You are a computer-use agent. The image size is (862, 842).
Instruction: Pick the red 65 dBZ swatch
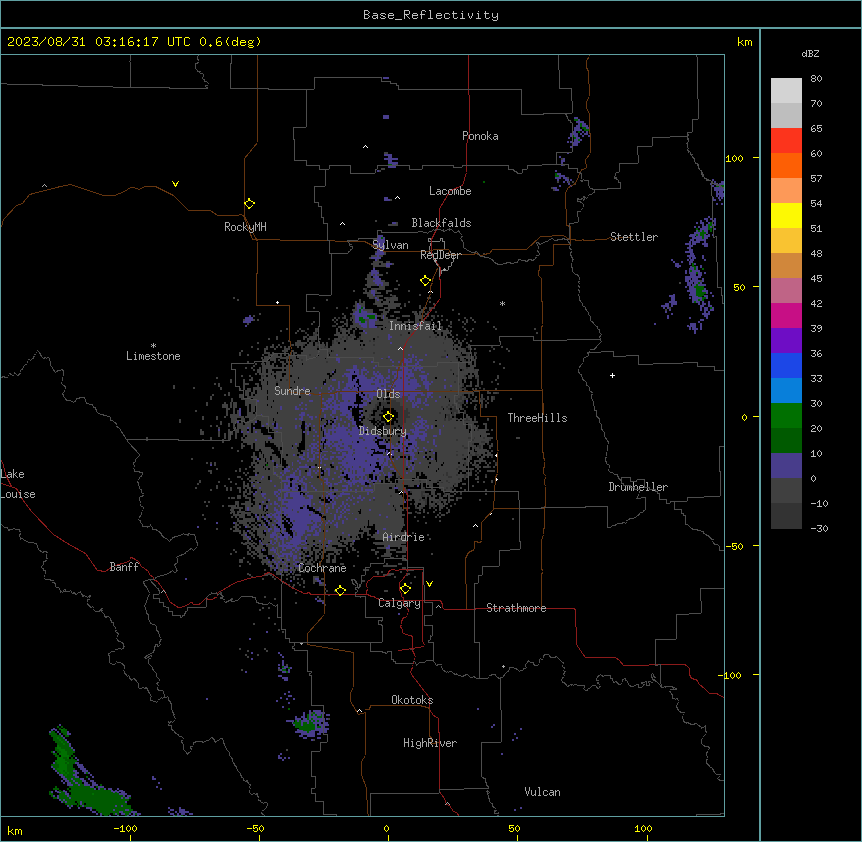pos(786,140)
